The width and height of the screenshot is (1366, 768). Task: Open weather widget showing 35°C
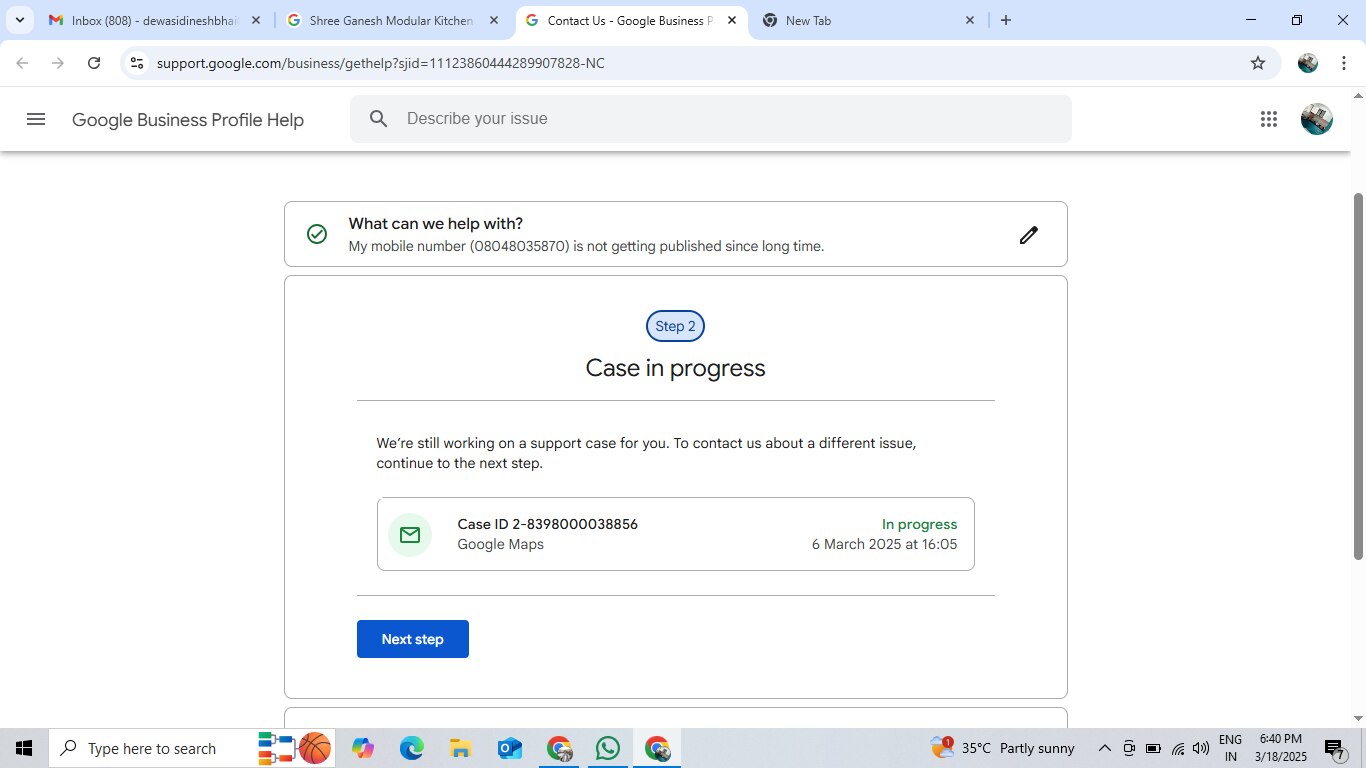tap(1002, 748)
